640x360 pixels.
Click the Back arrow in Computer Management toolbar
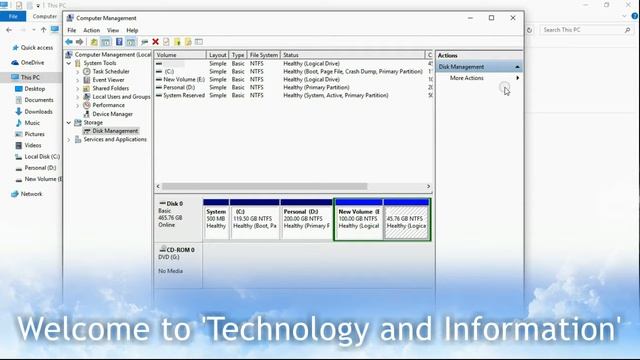[69, 42]
